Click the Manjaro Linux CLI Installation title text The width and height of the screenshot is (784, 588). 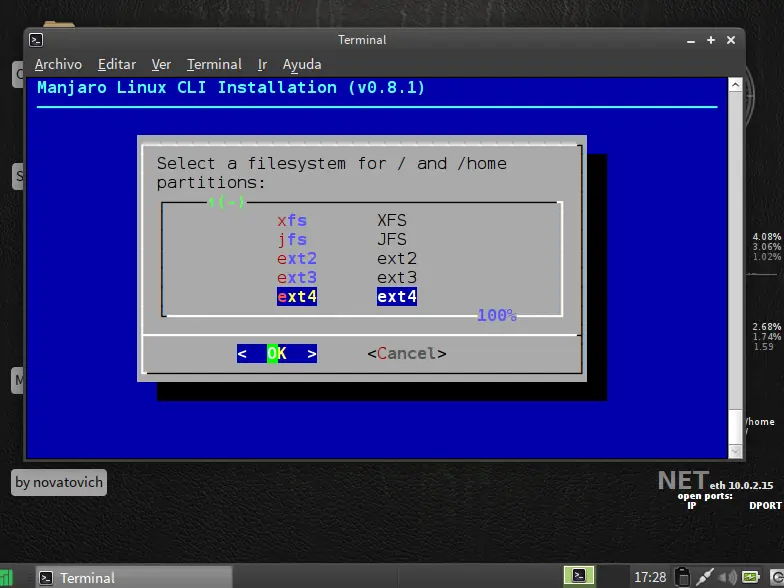(230, 88)
